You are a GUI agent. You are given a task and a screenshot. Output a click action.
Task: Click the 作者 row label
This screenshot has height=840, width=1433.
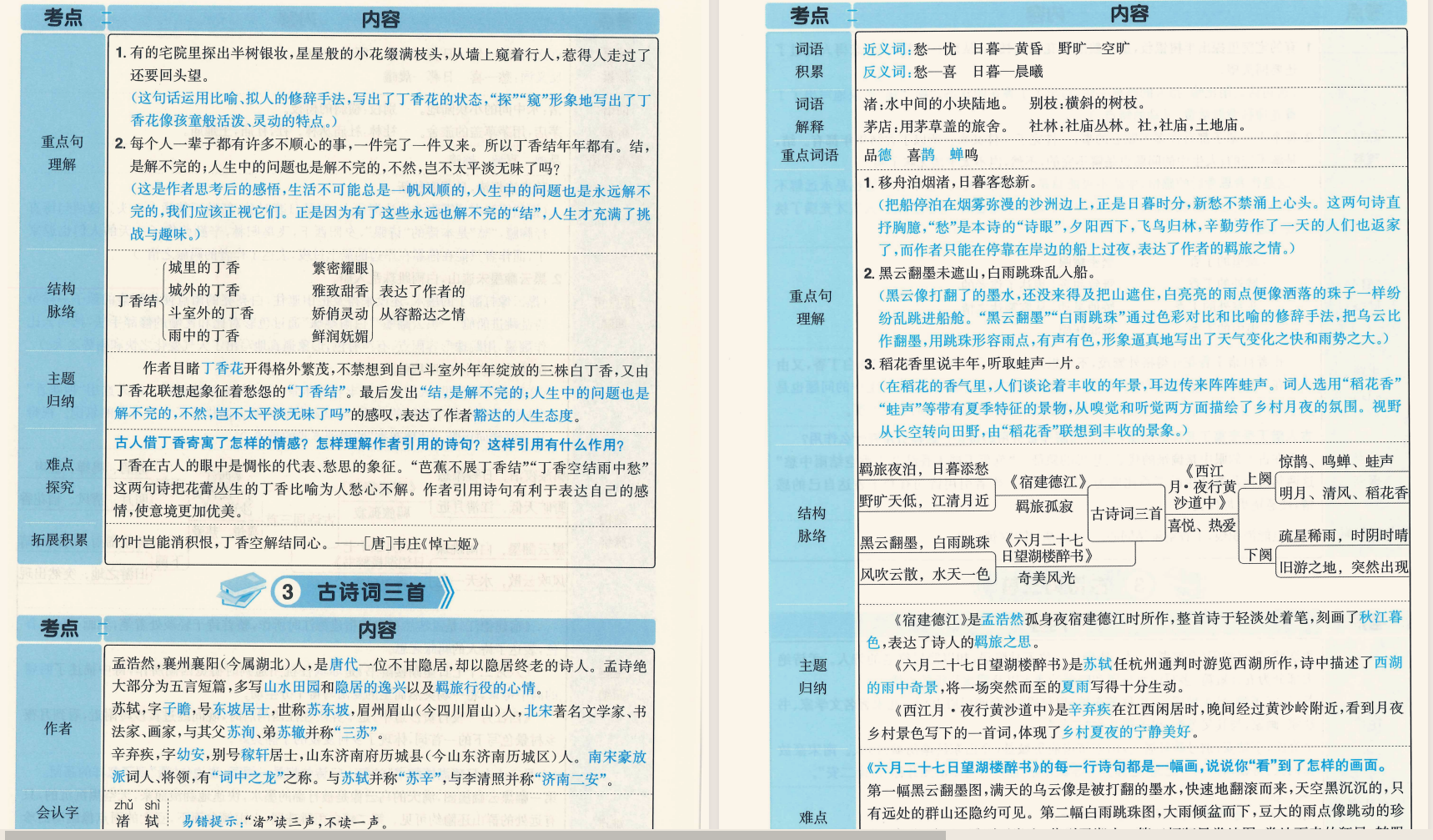point(58,728)
